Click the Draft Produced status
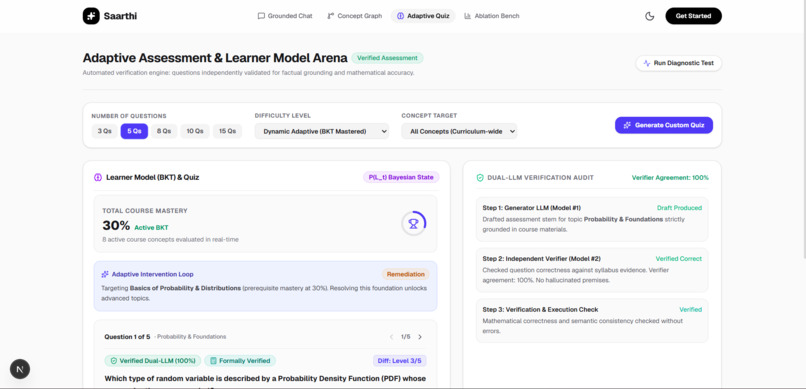The image size is (806, 389). (x=679, y=208)
